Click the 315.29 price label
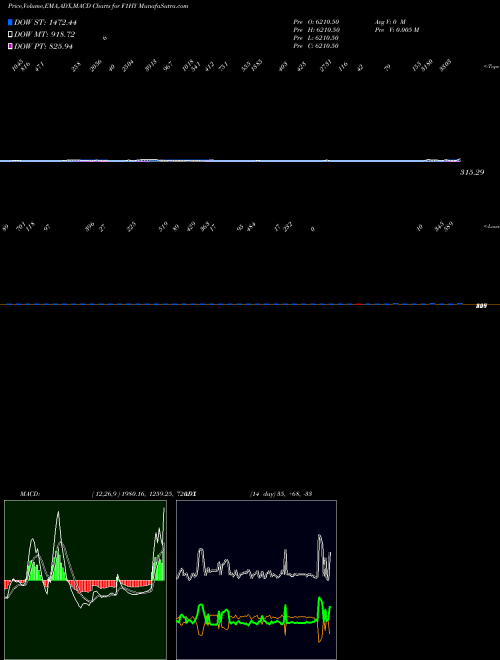The image size is (500, 660). click(x=472, y=172)
